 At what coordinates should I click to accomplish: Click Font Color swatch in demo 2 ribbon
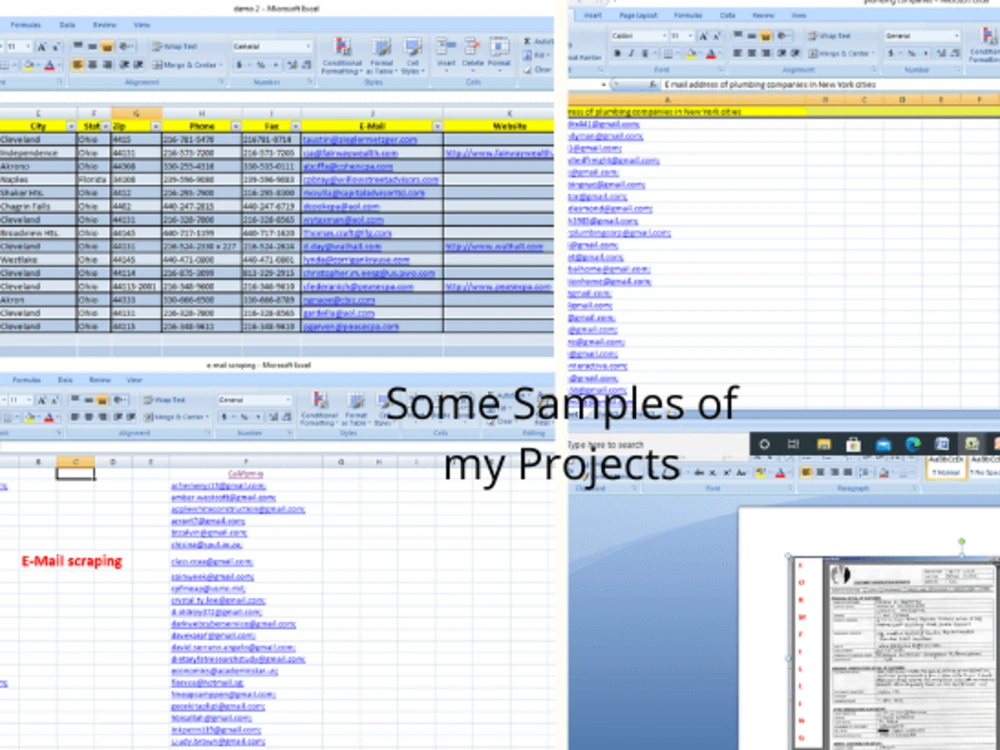tap(49, 64)
